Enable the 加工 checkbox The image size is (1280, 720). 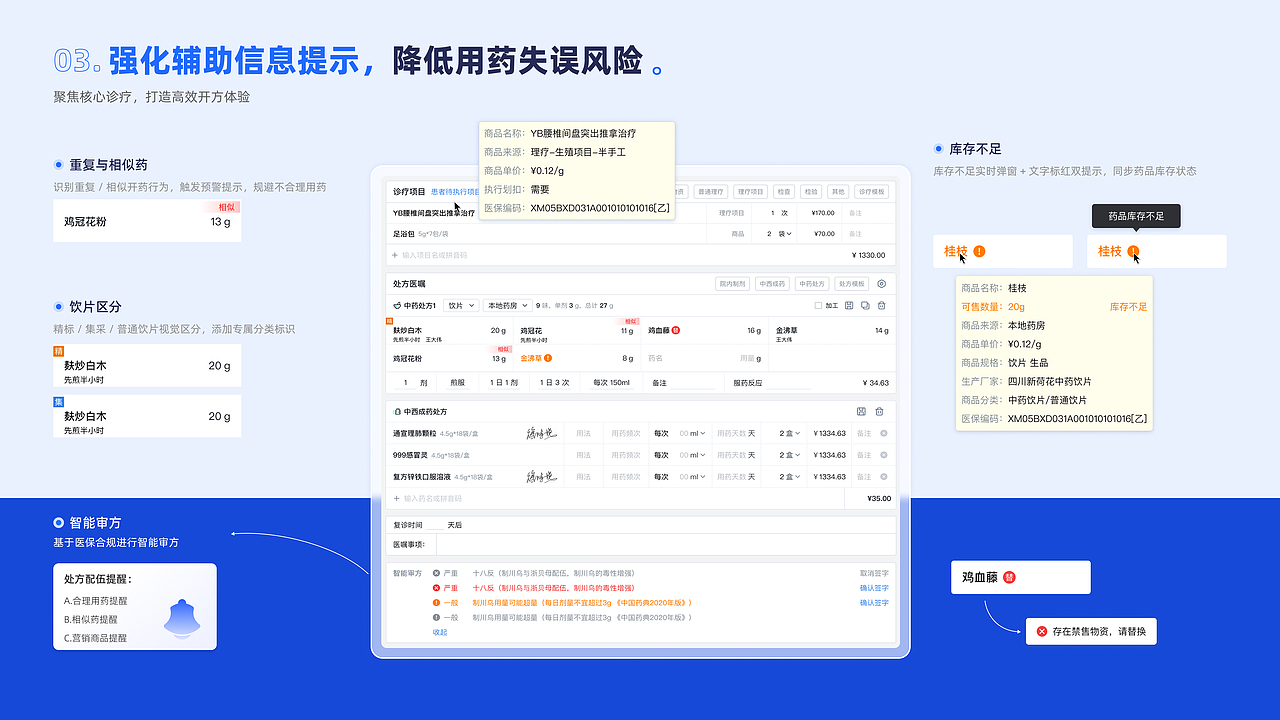818,303
